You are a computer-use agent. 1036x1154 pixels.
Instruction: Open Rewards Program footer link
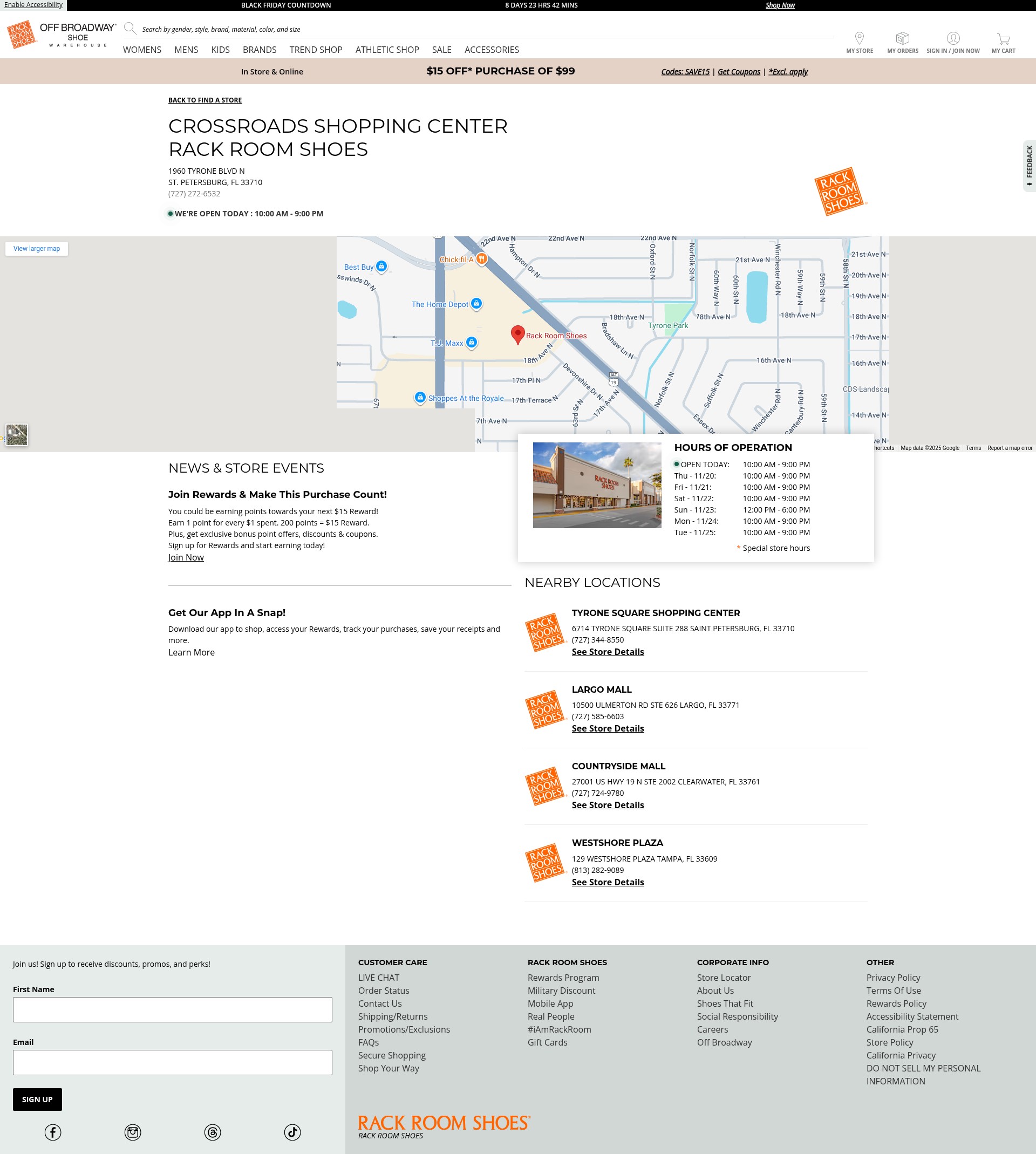tap(563, 978)
